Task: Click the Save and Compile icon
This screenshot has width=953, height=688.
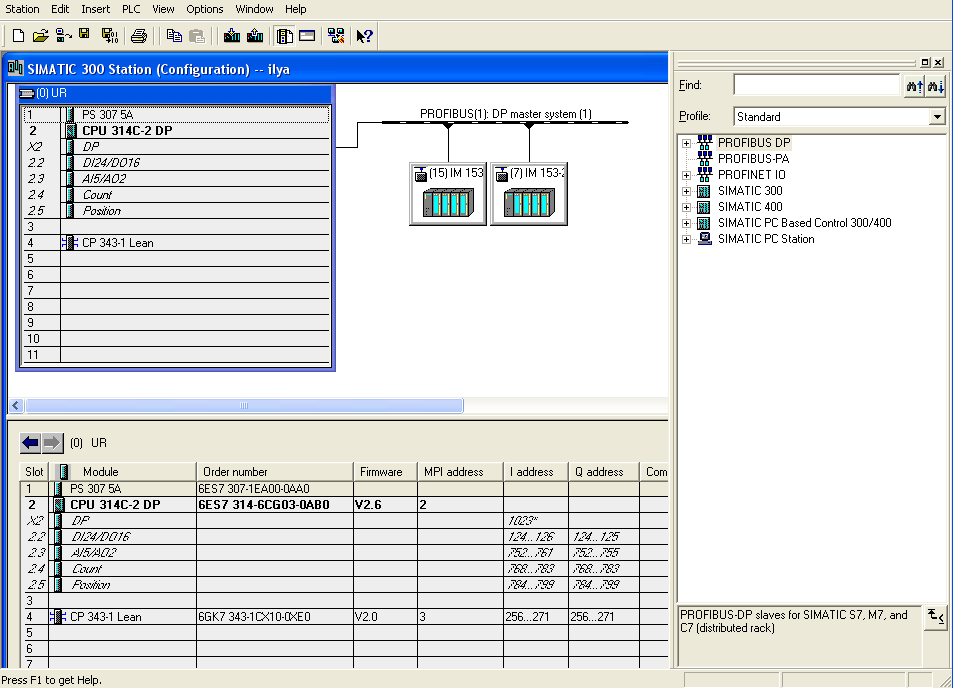Action: point(109,36)
